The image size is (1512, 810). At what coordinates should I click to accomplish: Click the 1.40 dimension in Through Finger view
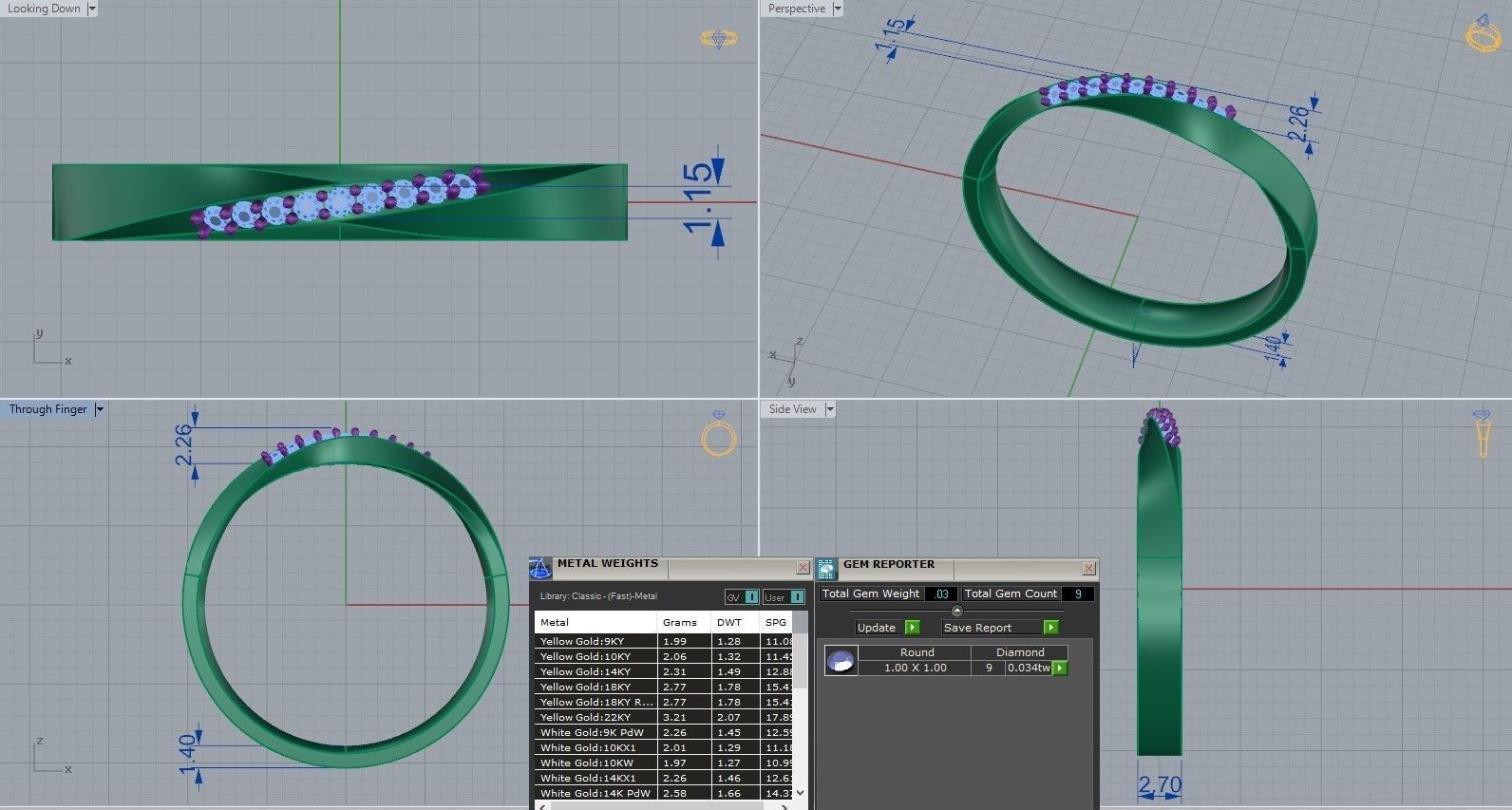click(x=187, y=753)
